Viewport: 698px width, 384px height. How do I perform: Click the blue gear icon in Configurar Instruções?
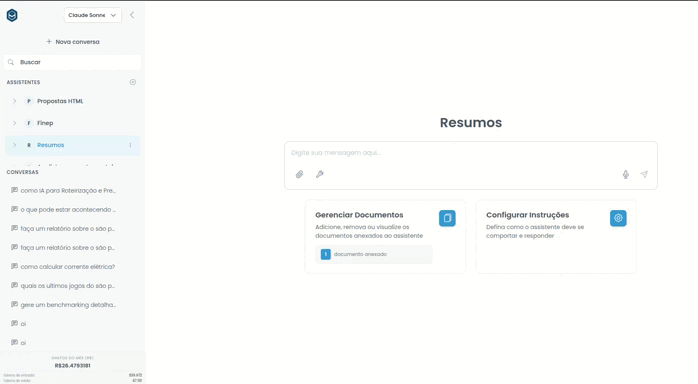pos(618,218)
